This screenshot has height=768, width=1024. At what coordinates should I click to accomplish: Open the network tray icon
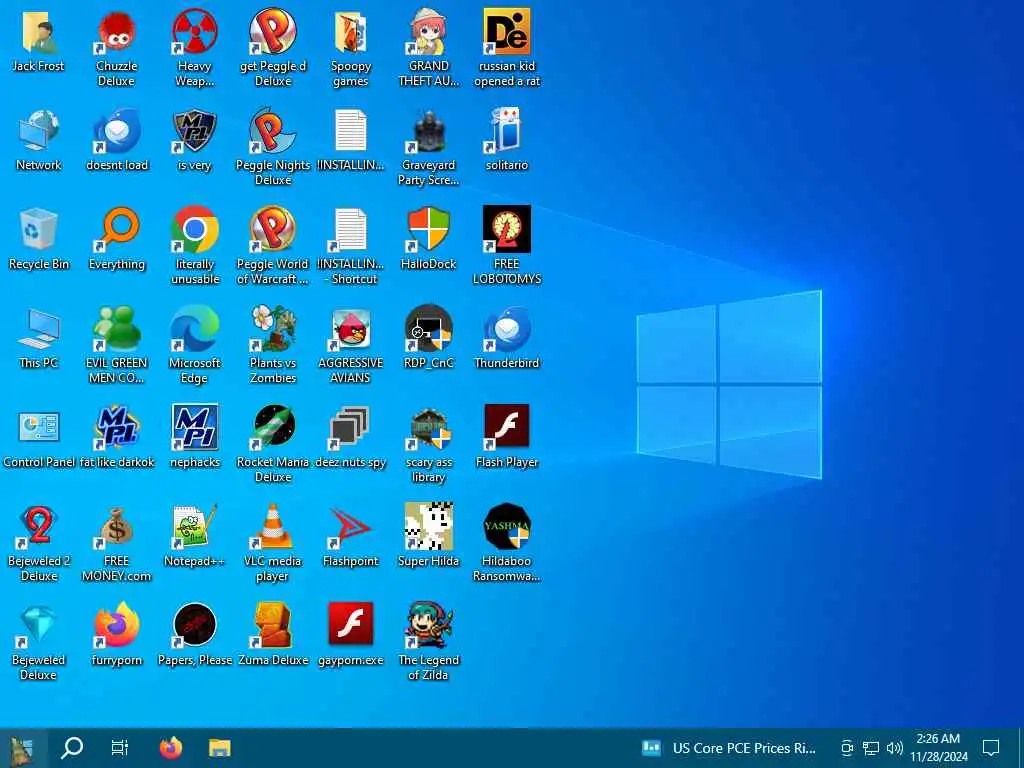[871, 748]
